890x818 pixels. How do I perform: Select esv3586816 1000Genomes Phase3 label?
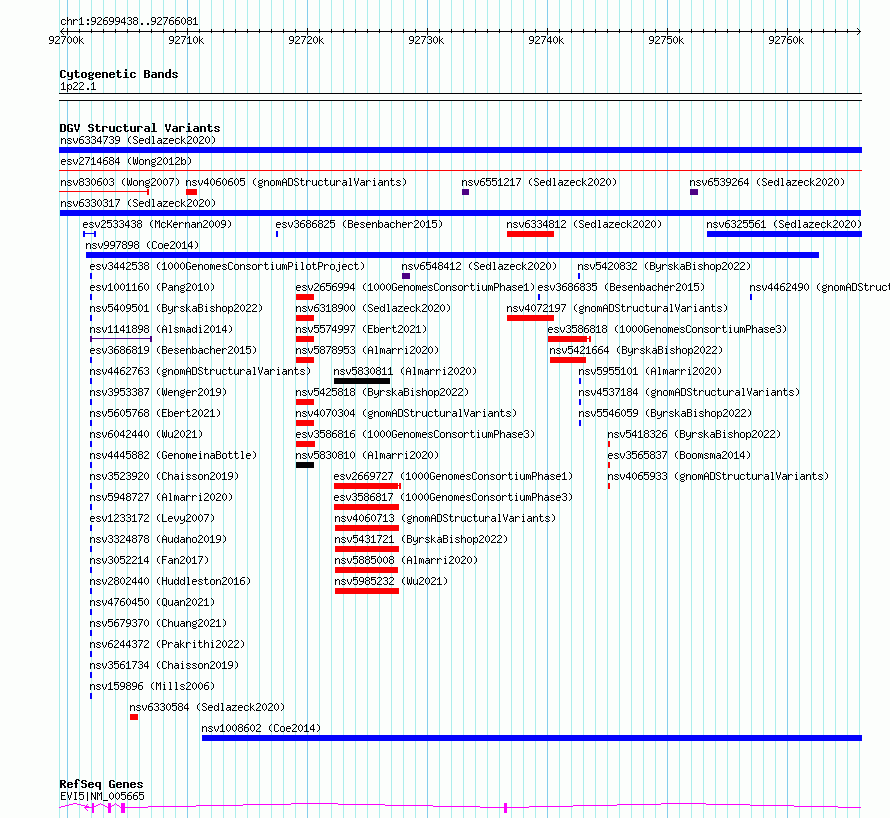(x=415, y=434)
